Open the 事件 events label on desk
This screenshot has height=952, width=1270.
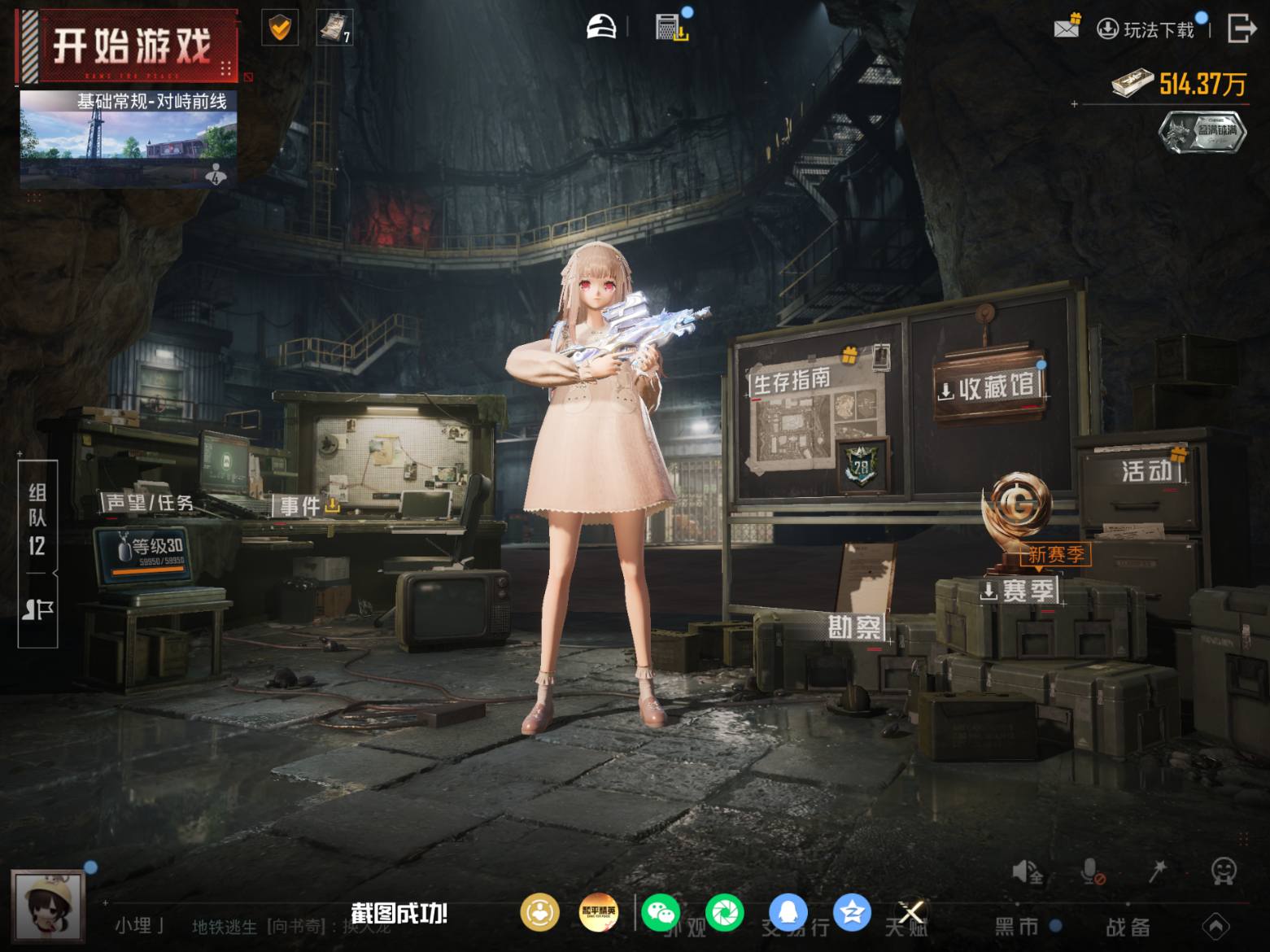coord(307,506)
